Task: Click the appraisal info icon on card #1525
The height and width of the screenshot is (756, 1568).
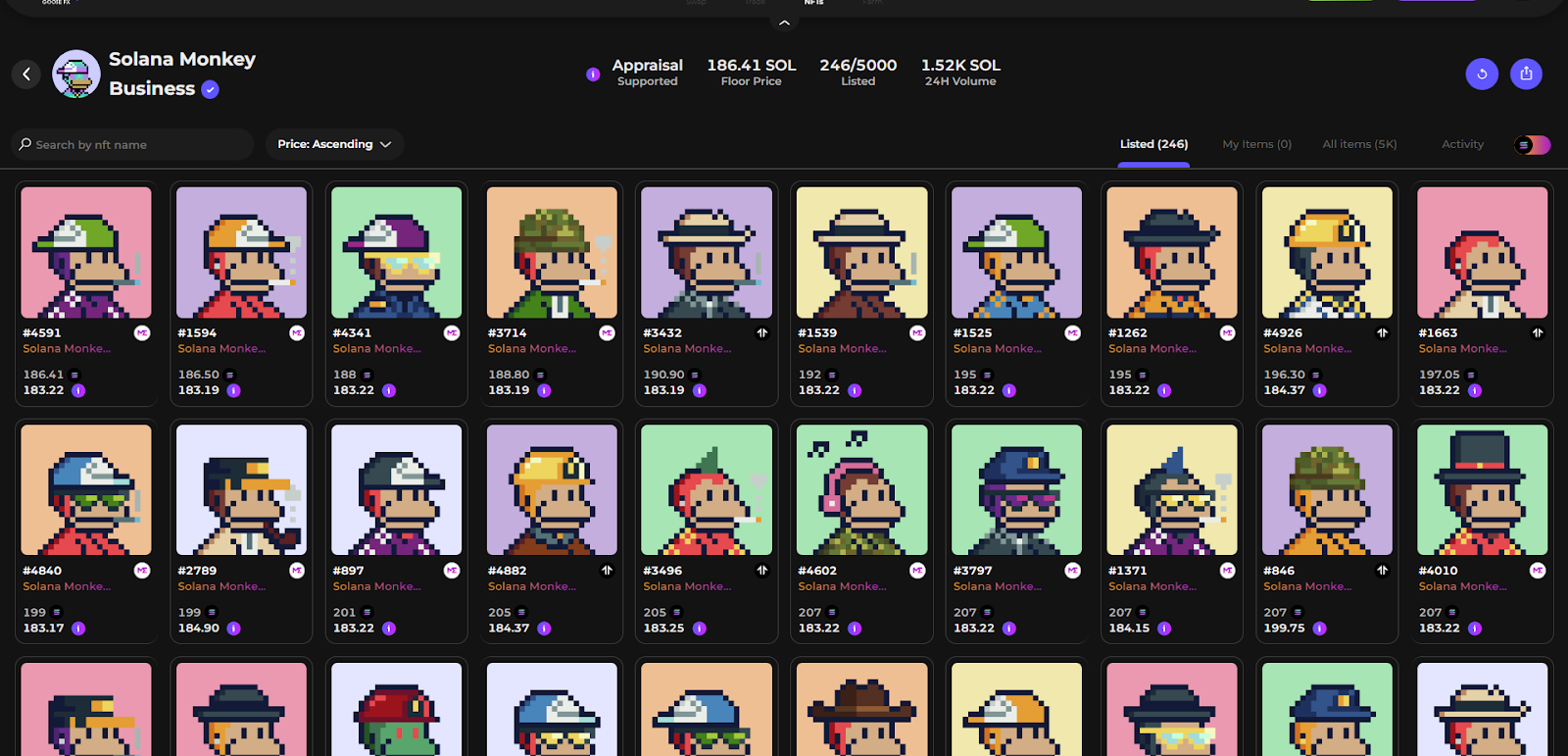Action: tap(1009, 390)
